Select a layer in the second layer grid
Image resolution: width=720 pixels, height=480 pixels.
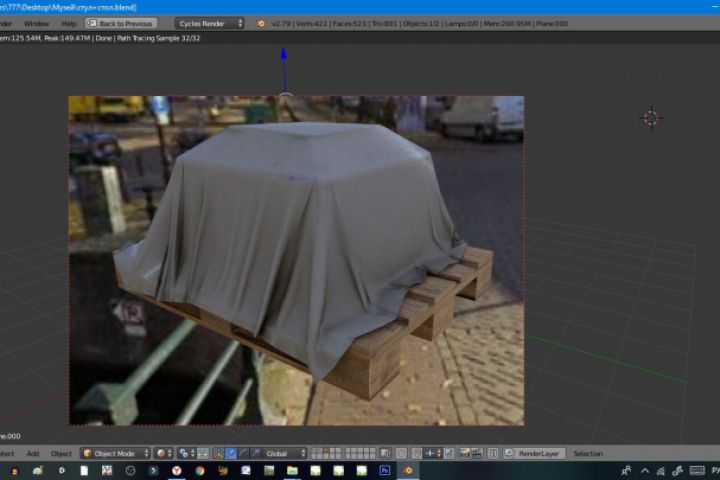(360, 453)
